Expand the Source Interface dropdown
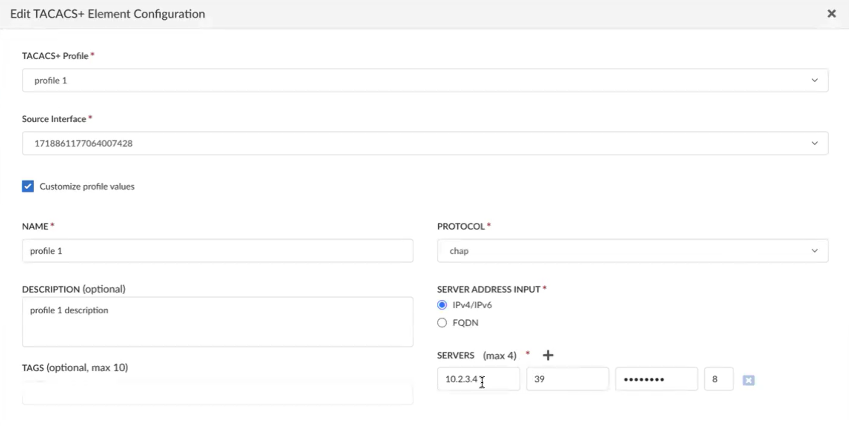The height and width of the screenshot is (429, 849). coord(425,143)
